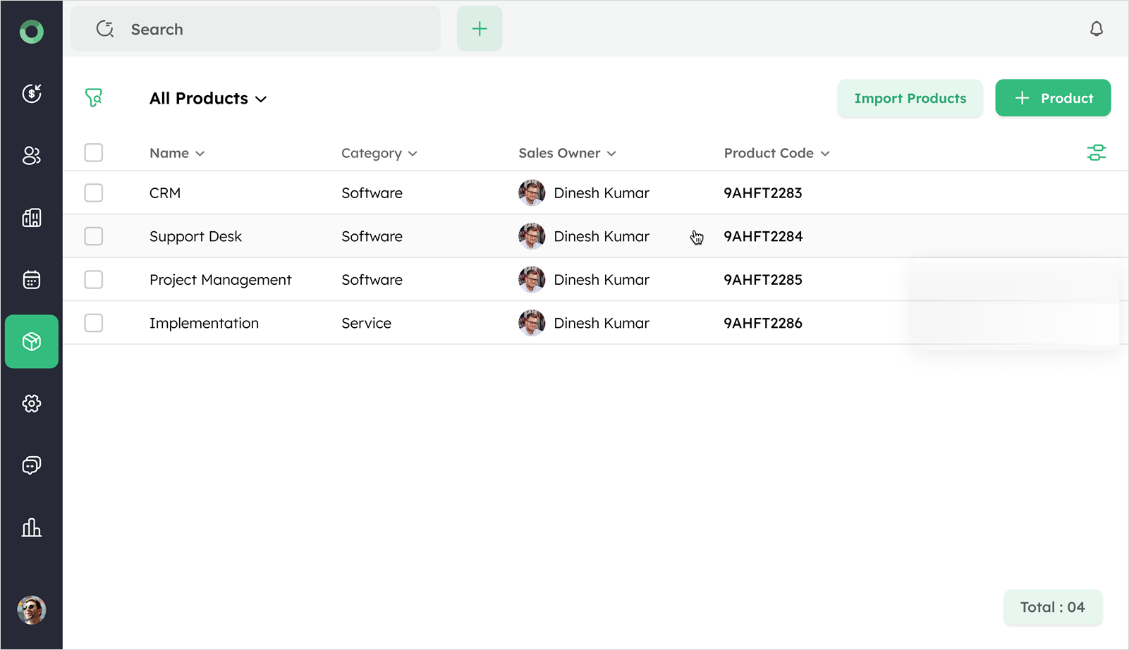Screen dimensions: 1129x650
Task: Open the Calendar icon in sidebar
Action: (x=32, y=279)
